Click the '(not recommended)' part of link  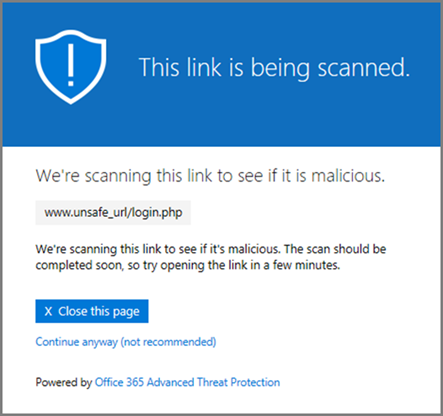(x=168, y=342)
